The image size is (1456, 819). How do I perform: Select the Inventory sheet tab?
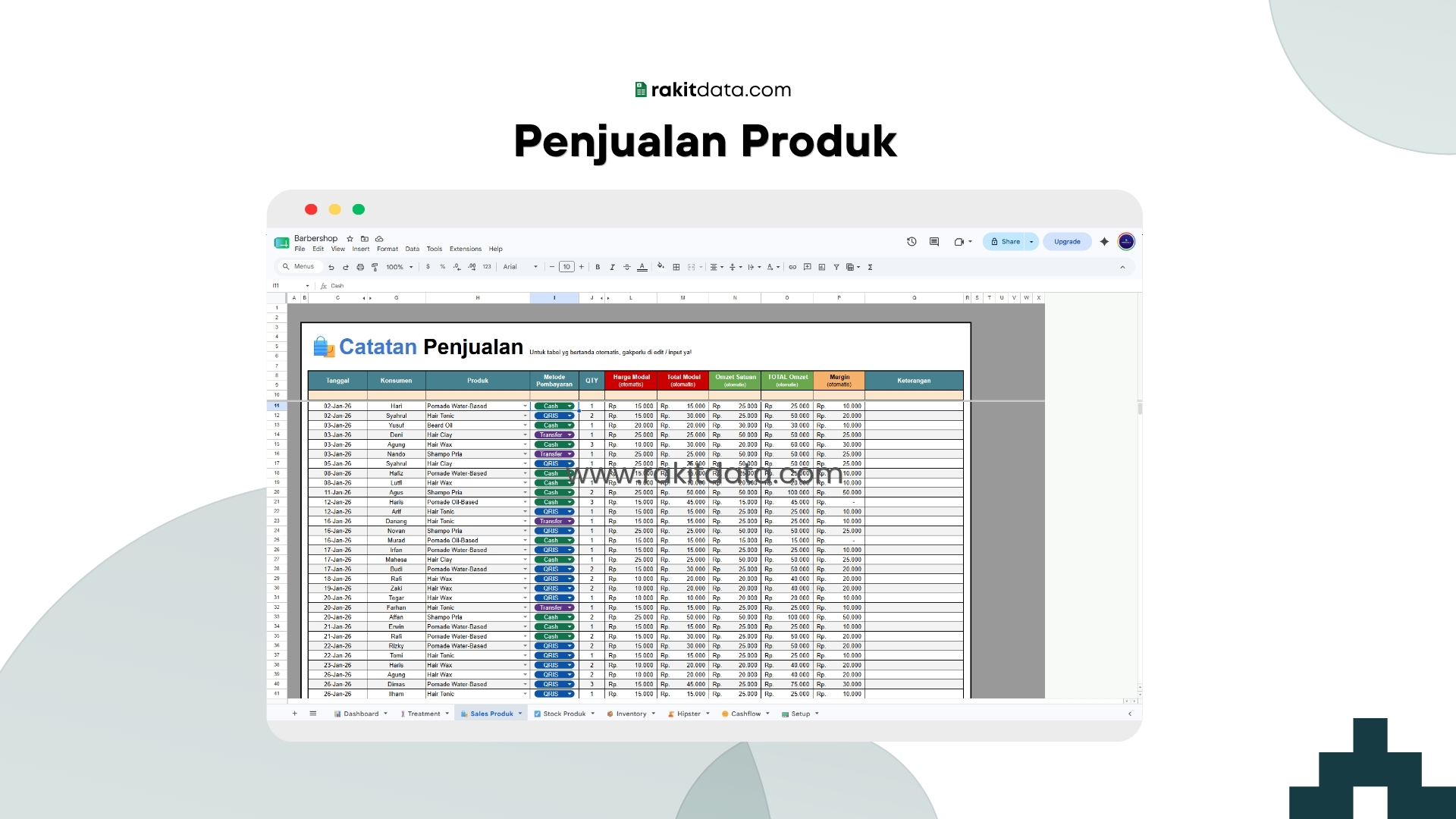[x=631, y=714]
